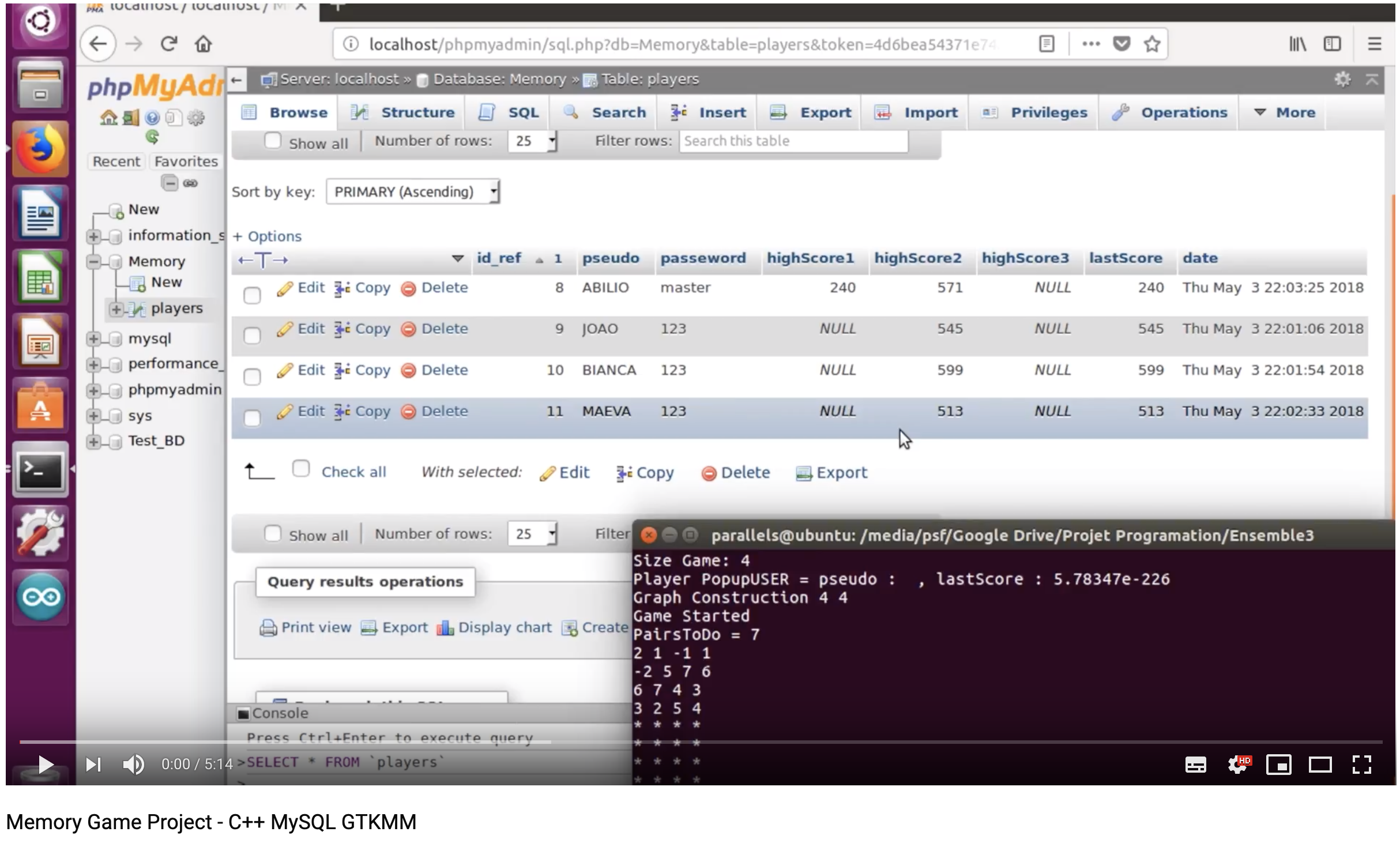Image resolution: width=1400 pixels, height=843 pixels.
Task: Click the edit pencil for the MAEVA row
Action: 284,412
